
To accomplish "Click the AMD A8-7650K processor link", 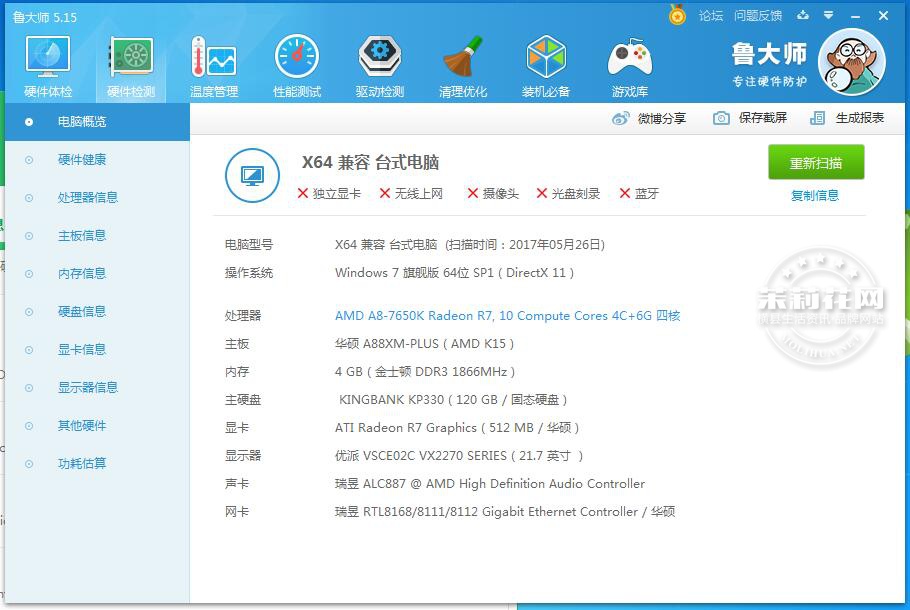I will [x=507, y=316].
